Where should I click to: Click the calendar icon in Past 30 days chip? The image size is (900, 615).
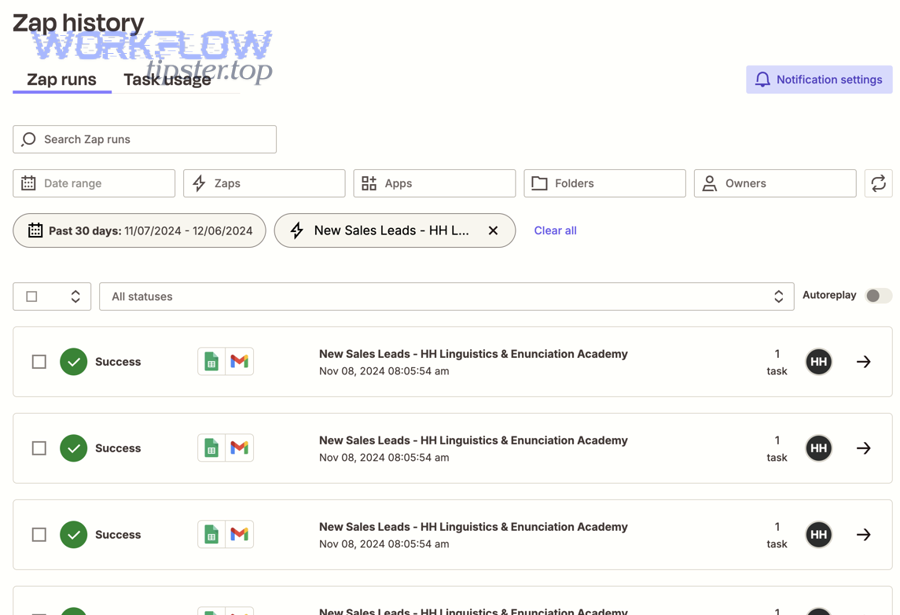35,230
